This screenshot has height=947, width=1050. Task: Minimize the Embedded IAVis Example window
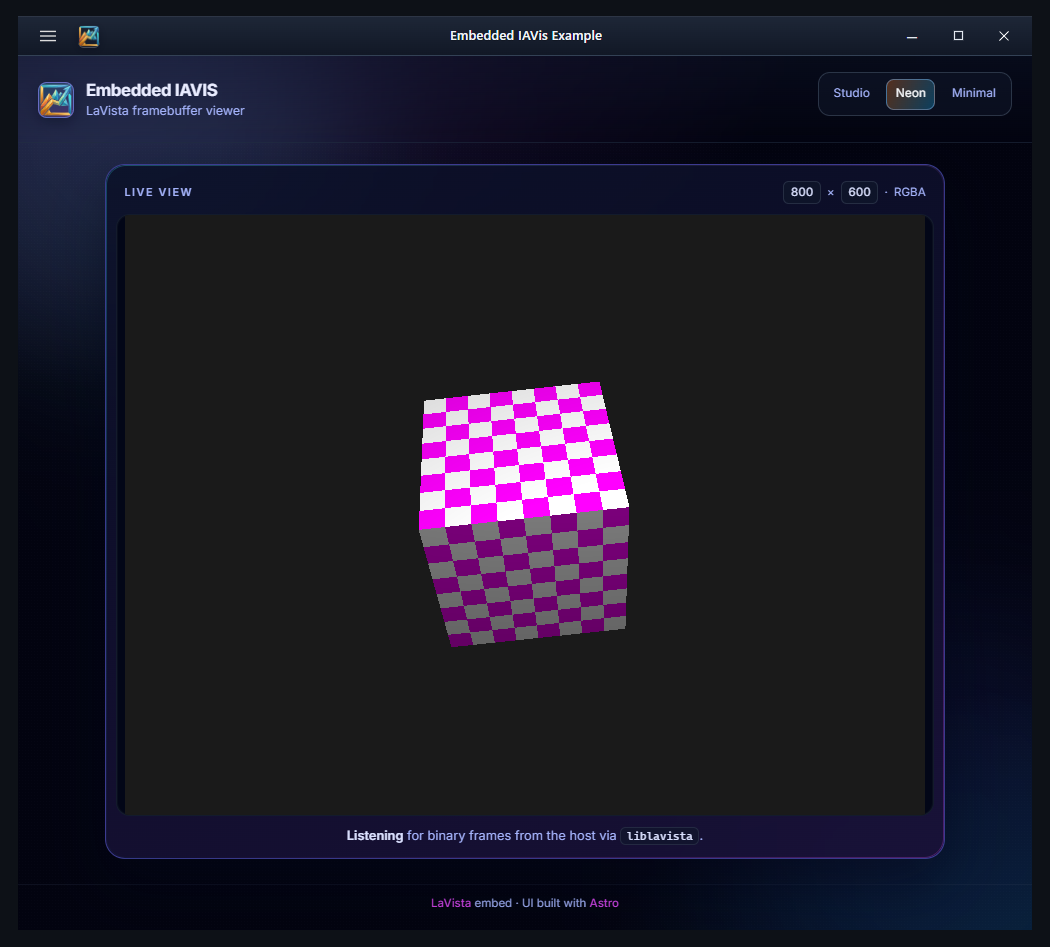click(x=912, y=36)
